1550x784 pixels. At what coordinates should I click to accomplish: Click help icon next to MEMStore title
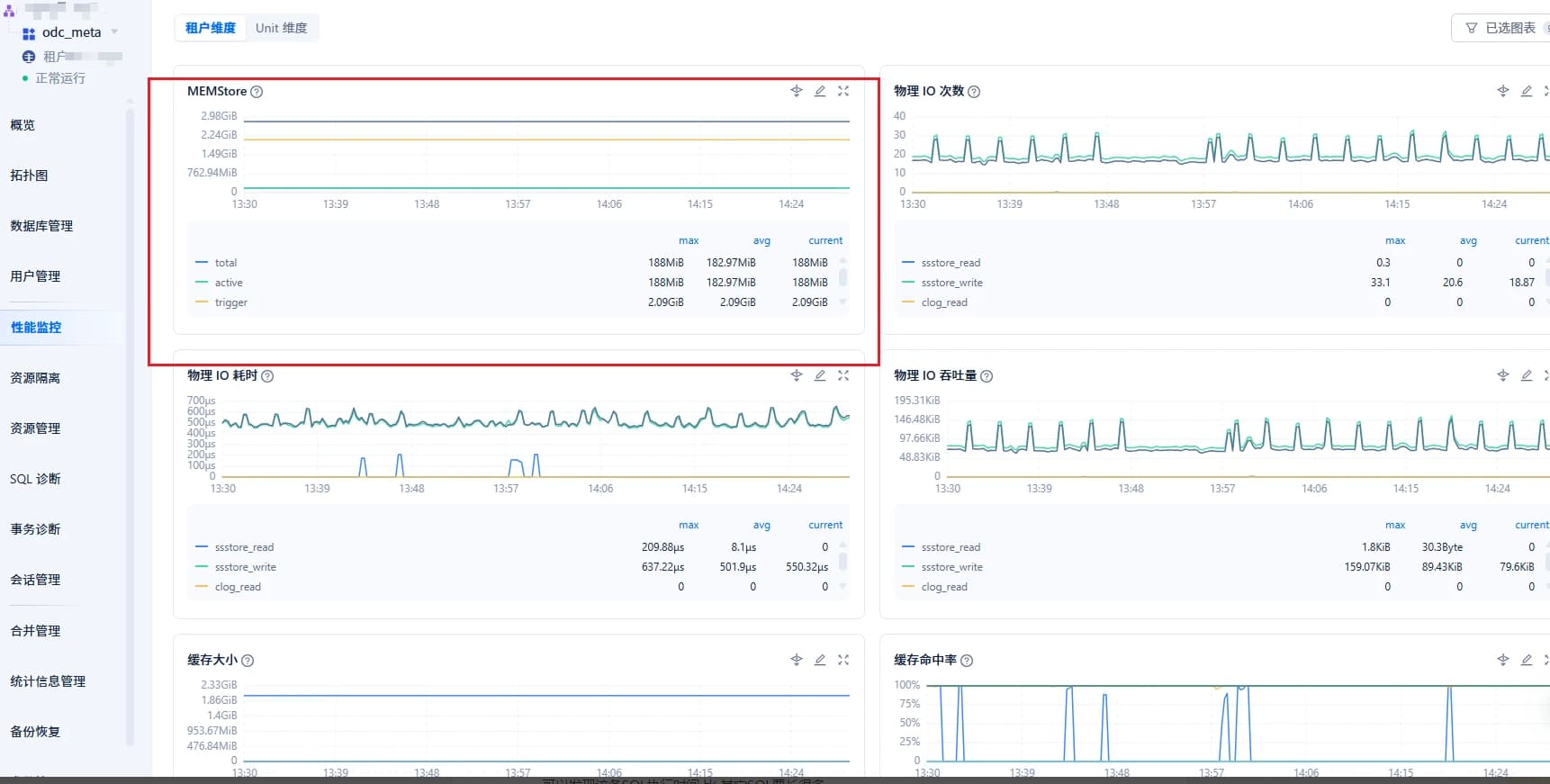[x=257, y=92]
